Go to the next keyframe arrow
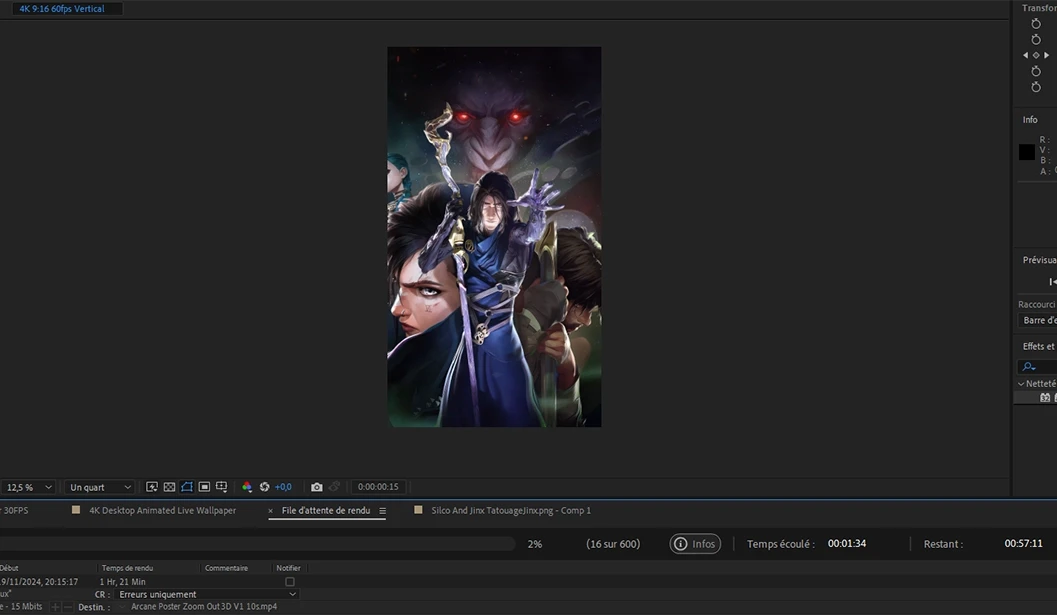Screen dimensions: 1057x615 click(x=1046, y=55)
